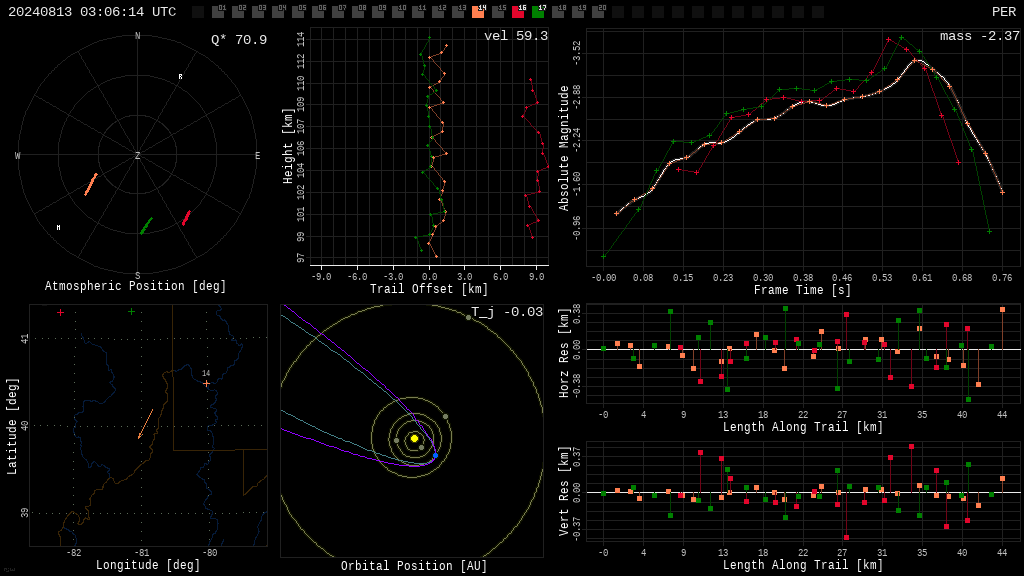This screenshot has height=576, width=1024.
Task: Click the gray station 01 box
Action: pos(218,11)
